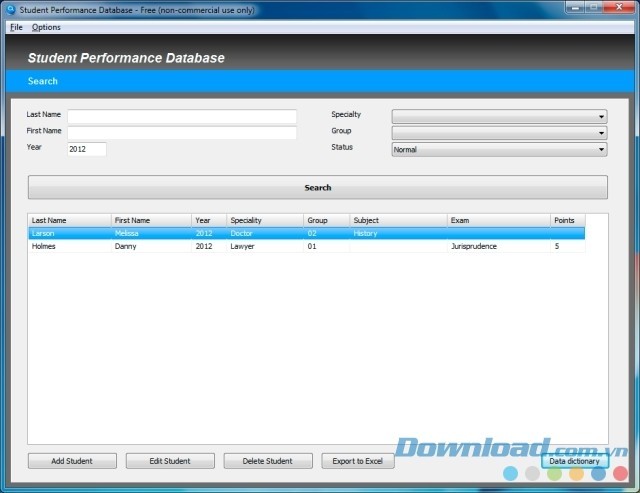The image size is (640, 493).
Task: Select the Larson Melissa table row
Action: tap(300, 233)
